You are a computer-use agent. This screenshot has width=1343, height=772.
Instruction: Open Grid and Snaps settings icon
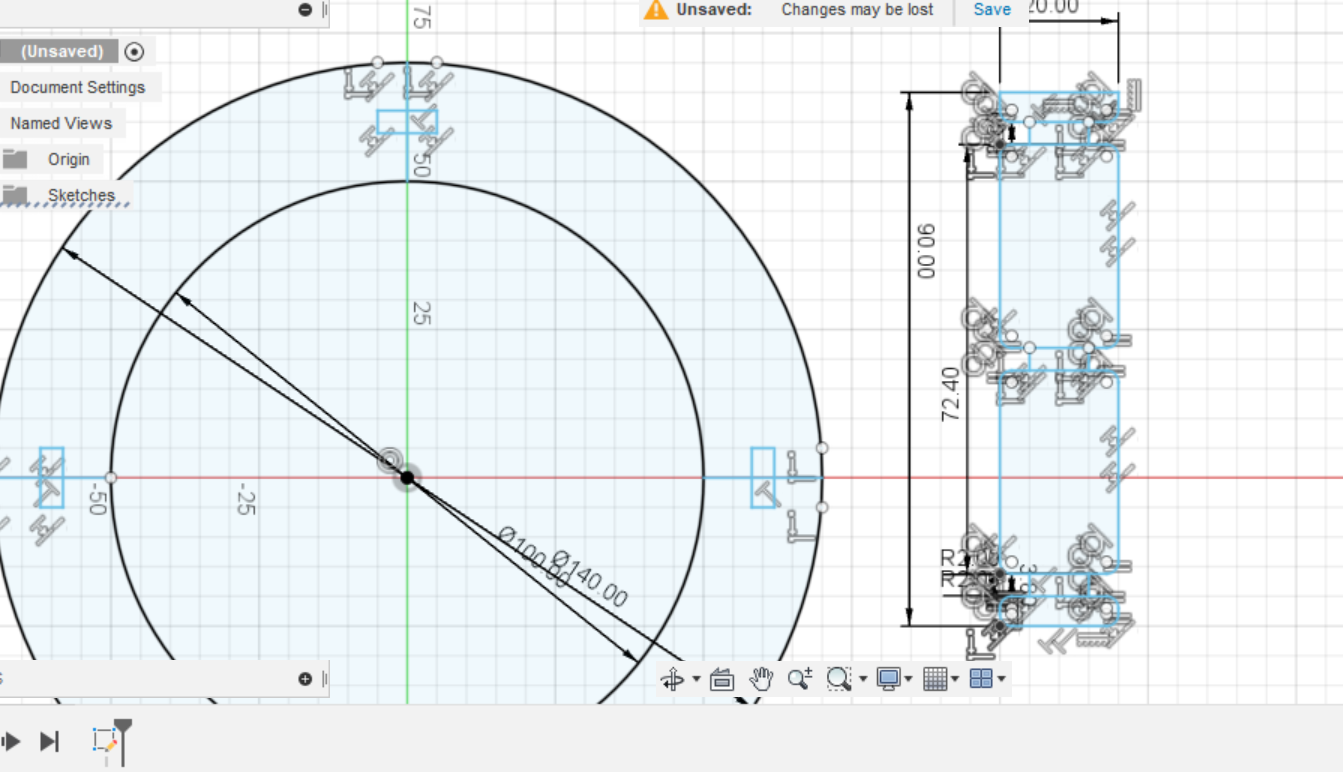tap(934, 680)
